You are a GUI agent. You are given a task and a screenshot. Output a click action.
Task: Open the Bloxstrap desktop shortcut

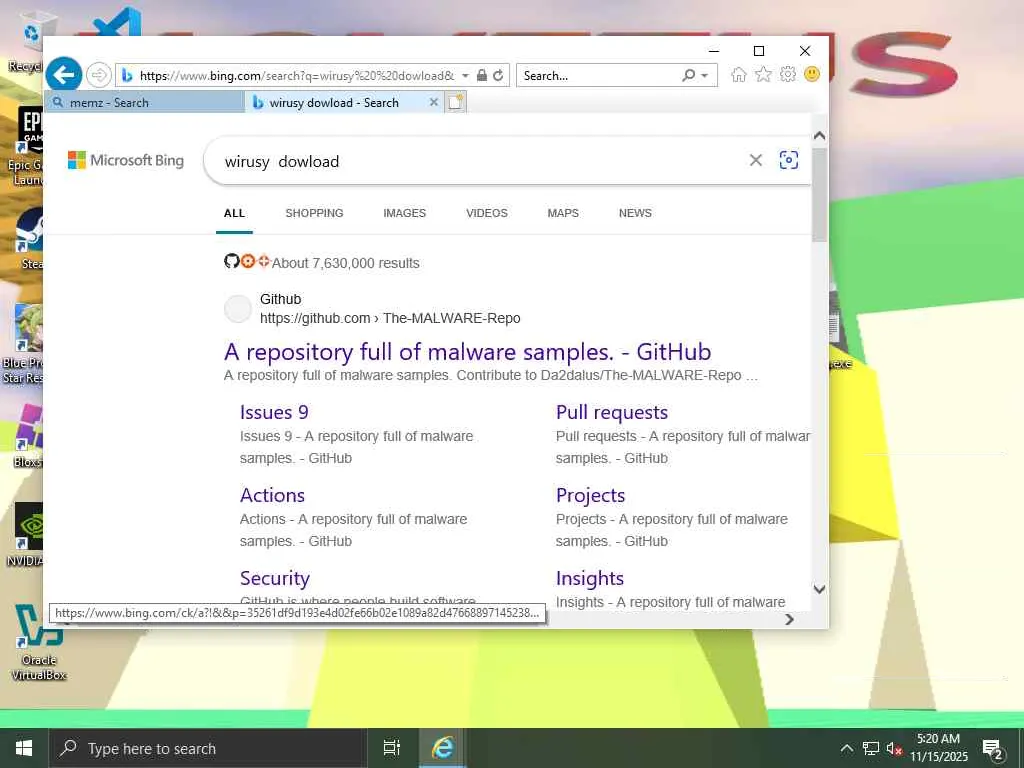coord(27,436)
